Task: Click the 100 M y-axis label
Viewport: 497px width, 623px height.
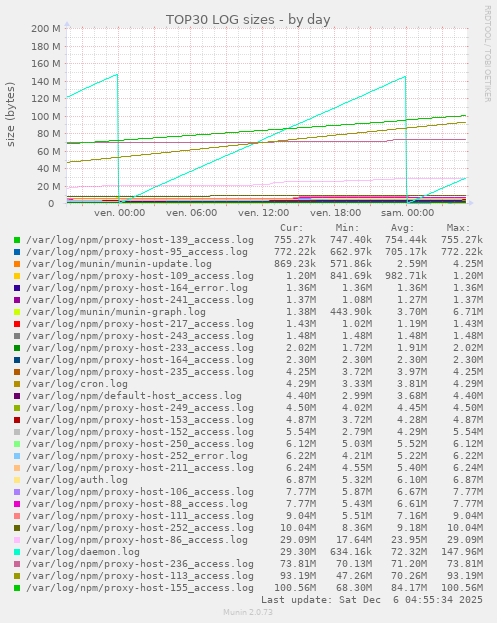Action: 46,116
